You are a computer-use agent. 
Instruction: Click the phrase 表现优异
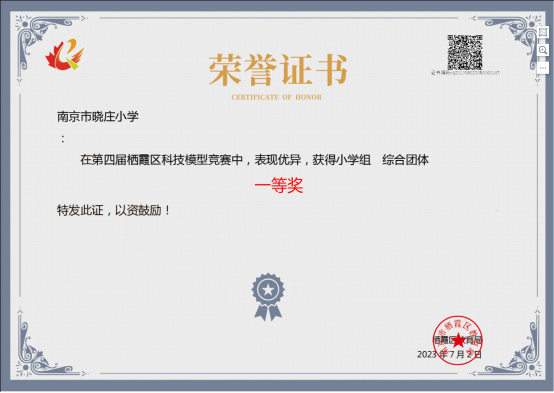click(278, 160)
